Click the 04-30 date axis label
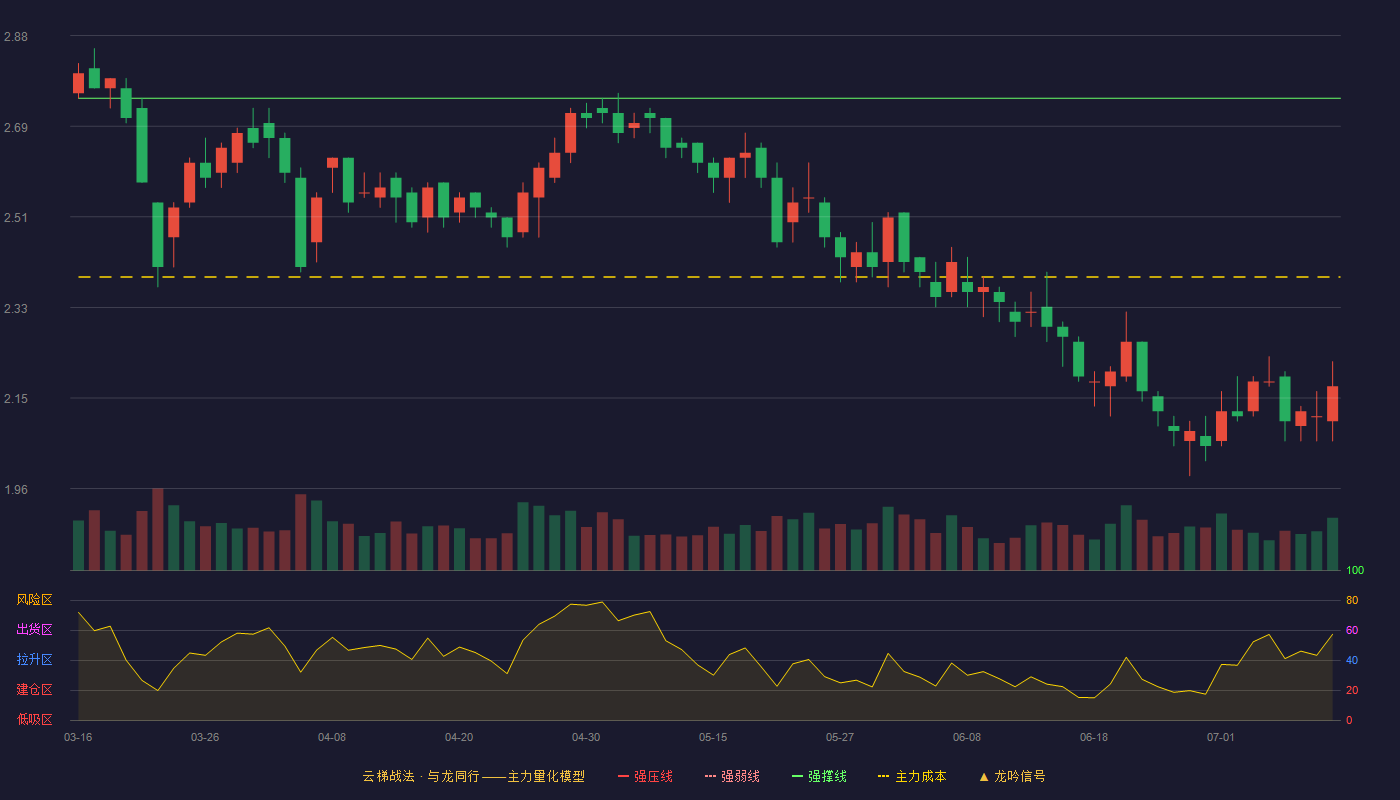The height and width of the screenshot is (800, 1400). tap(586, 737)
